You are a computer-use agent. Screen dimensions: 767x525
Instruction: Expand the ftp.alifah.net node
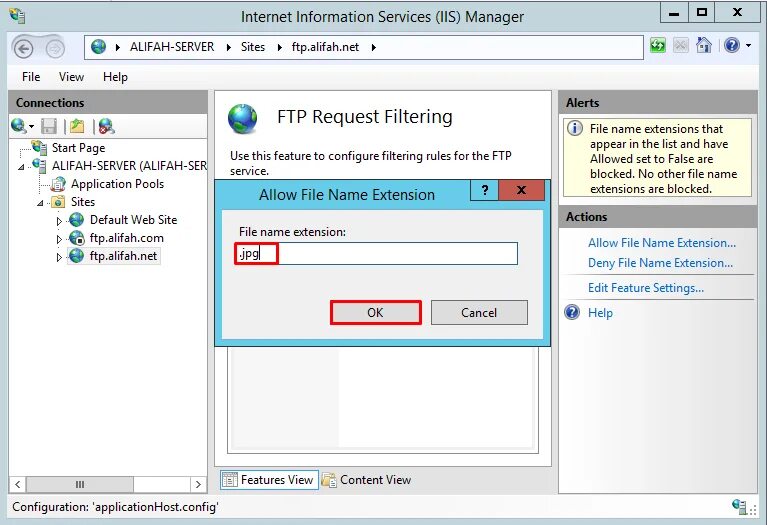[x=59, y=257]
